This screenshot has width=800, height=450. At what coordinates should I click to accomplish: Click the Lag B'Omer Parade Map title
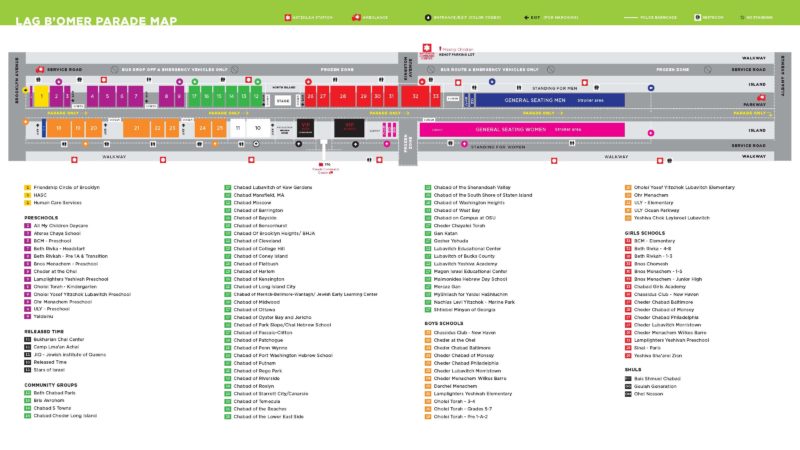pos(96,21)
